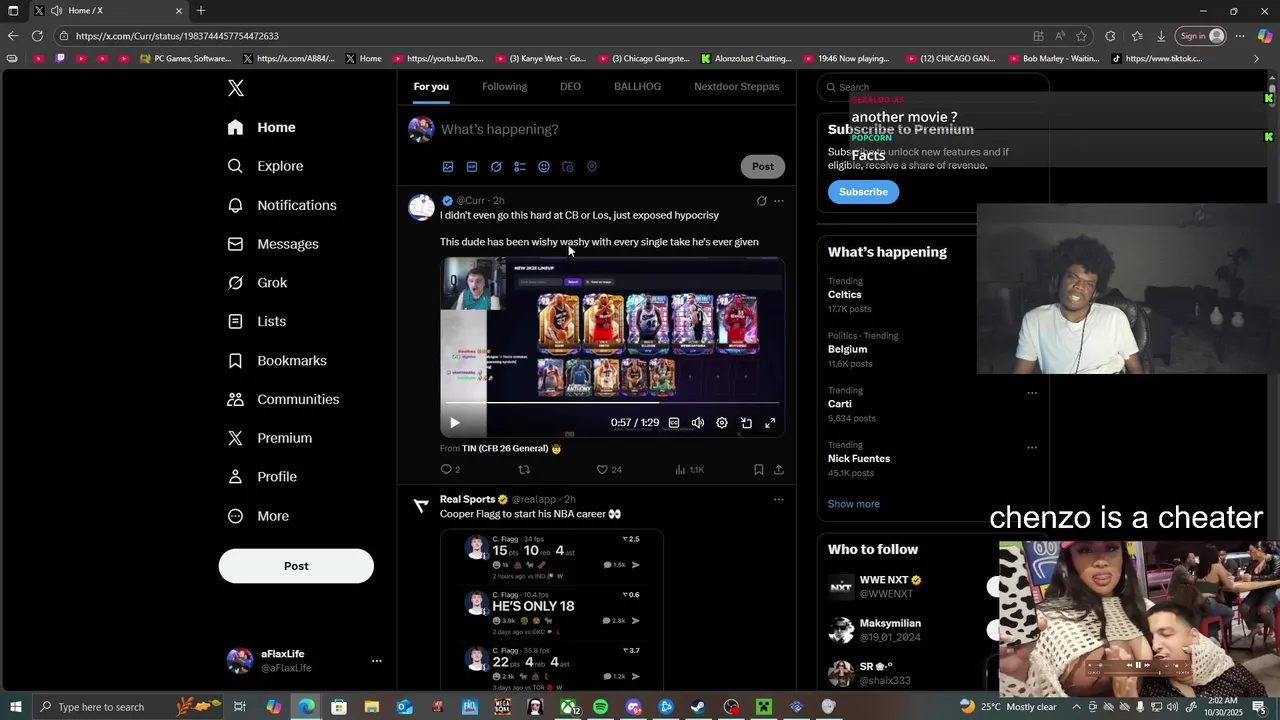Switch to the Following tab

pos(504,87)
